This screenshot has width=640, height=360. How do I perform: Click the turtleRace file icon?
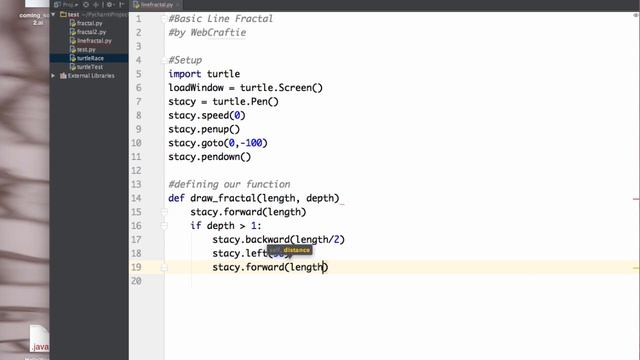point(73,58)
